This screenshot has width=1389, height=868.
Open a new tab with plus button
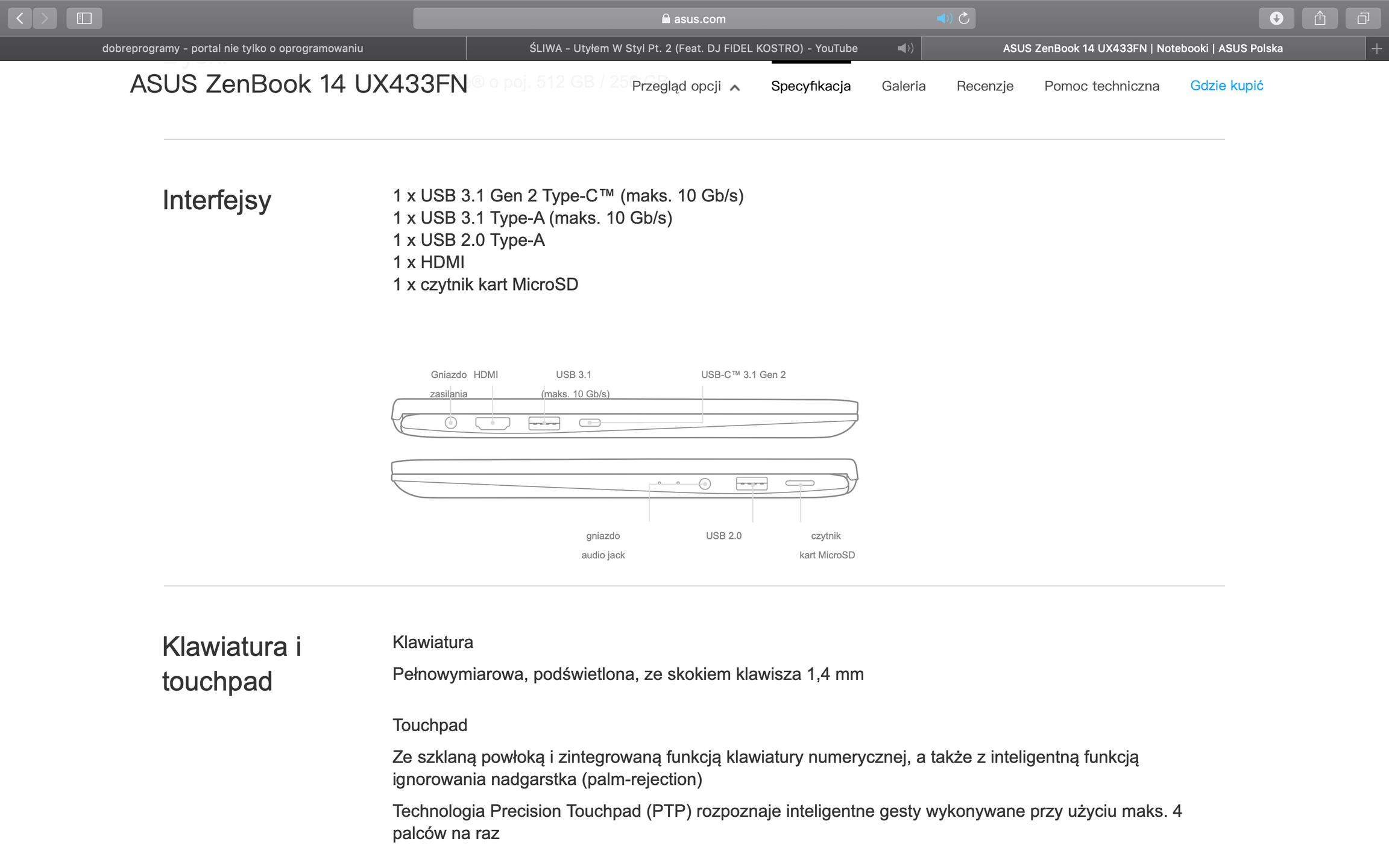1376,49
